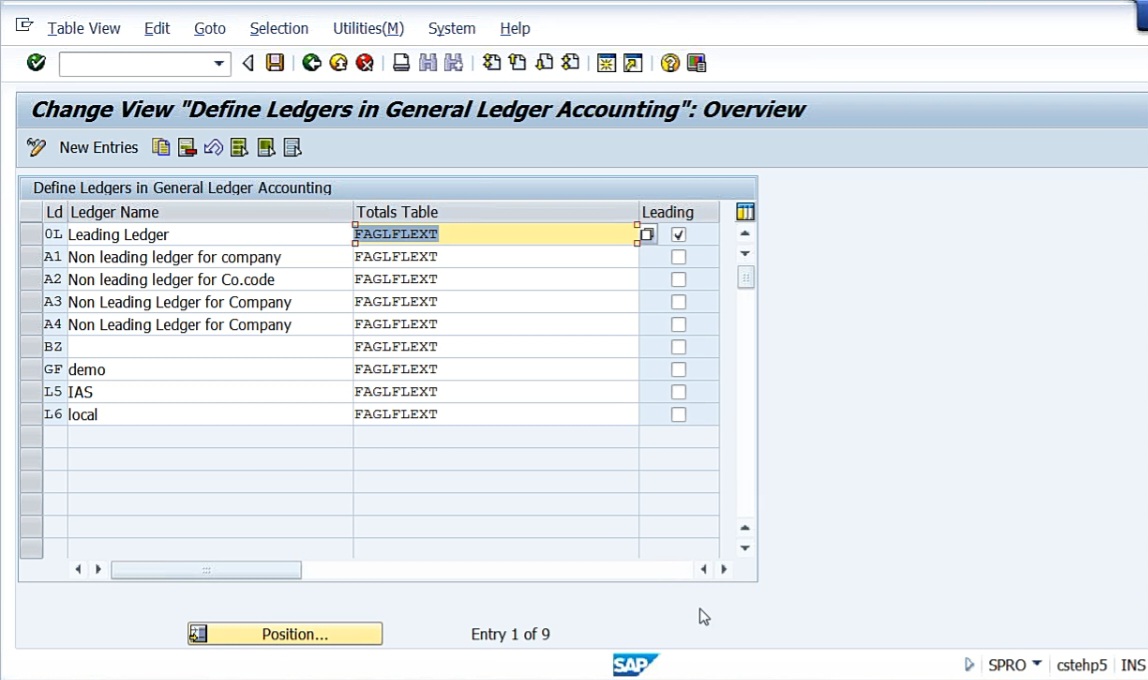Check Leading for ledger BZ
Viewport: 1148px width, 680px height.
pos(679,347)
